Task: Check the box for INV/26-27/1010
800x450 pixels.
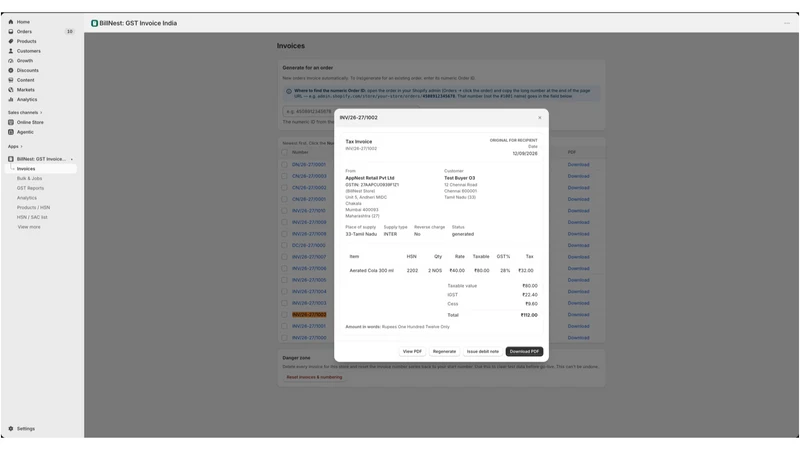Action: pos(285,211)
